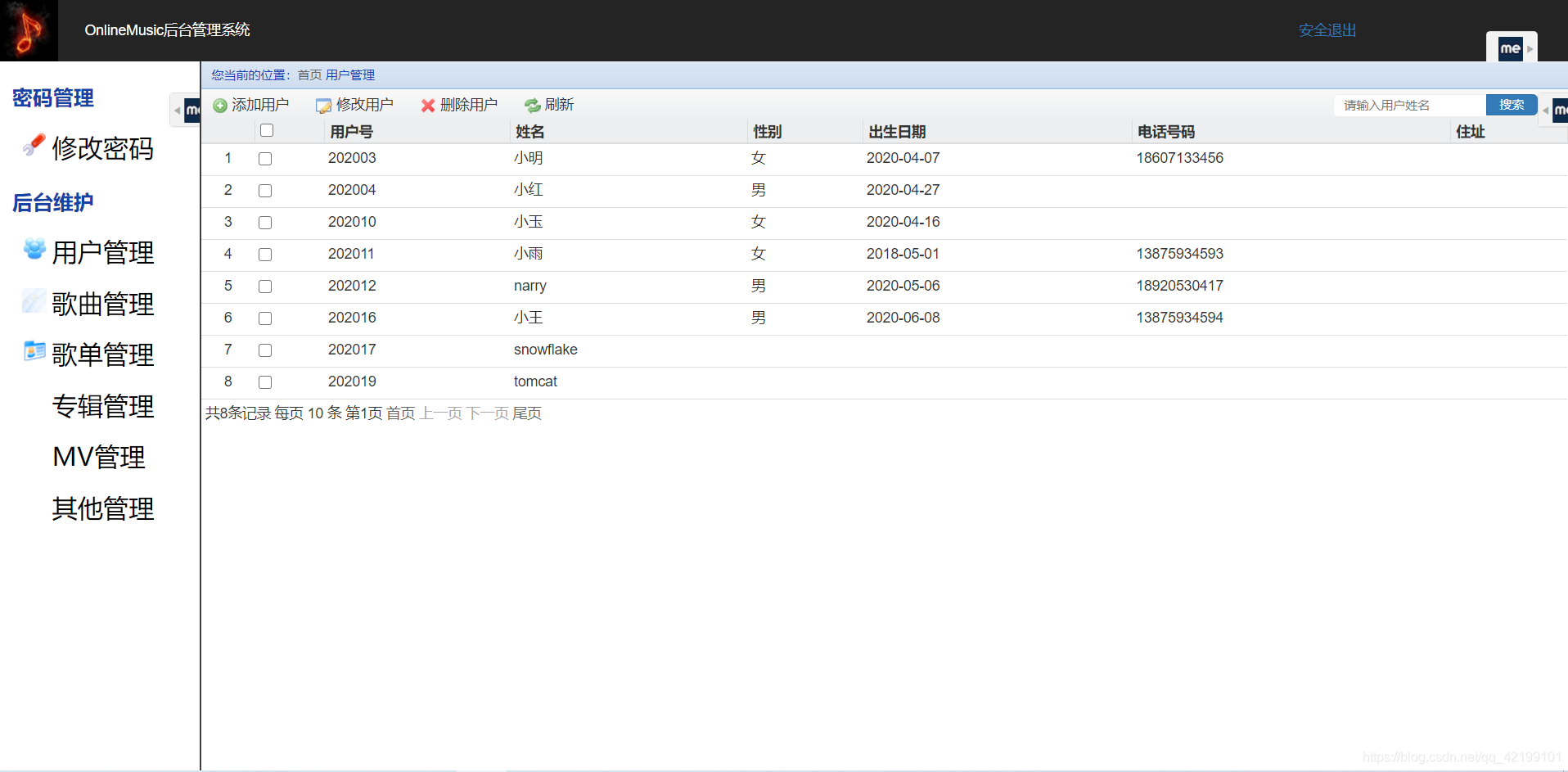This screenshot has width=1568, height=772.
Task: Click the edit user pencil icon
Action: tap(324, 106)
